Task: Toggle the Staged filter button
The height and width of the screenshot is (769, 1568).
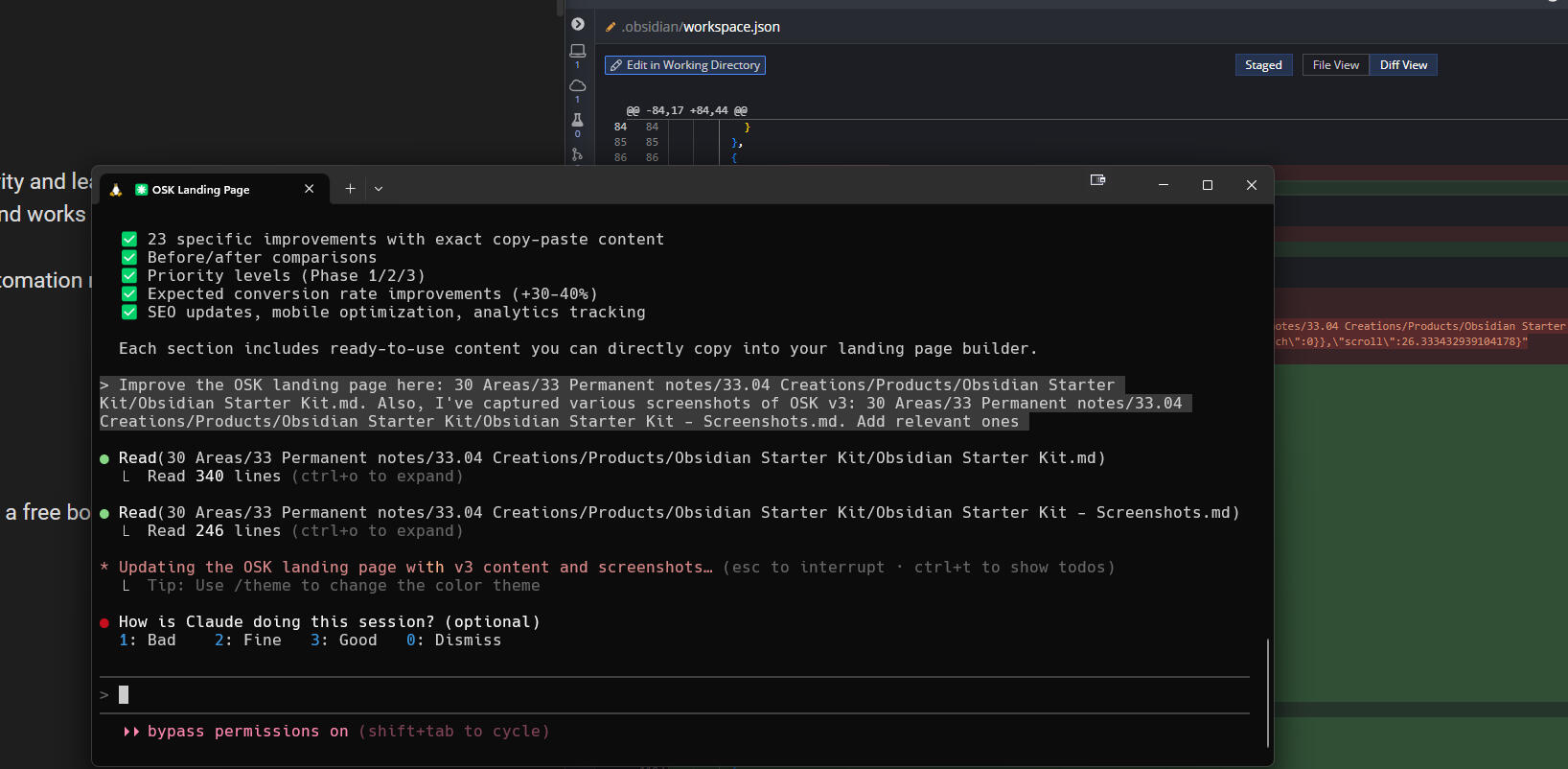Action: [1263, 65]
